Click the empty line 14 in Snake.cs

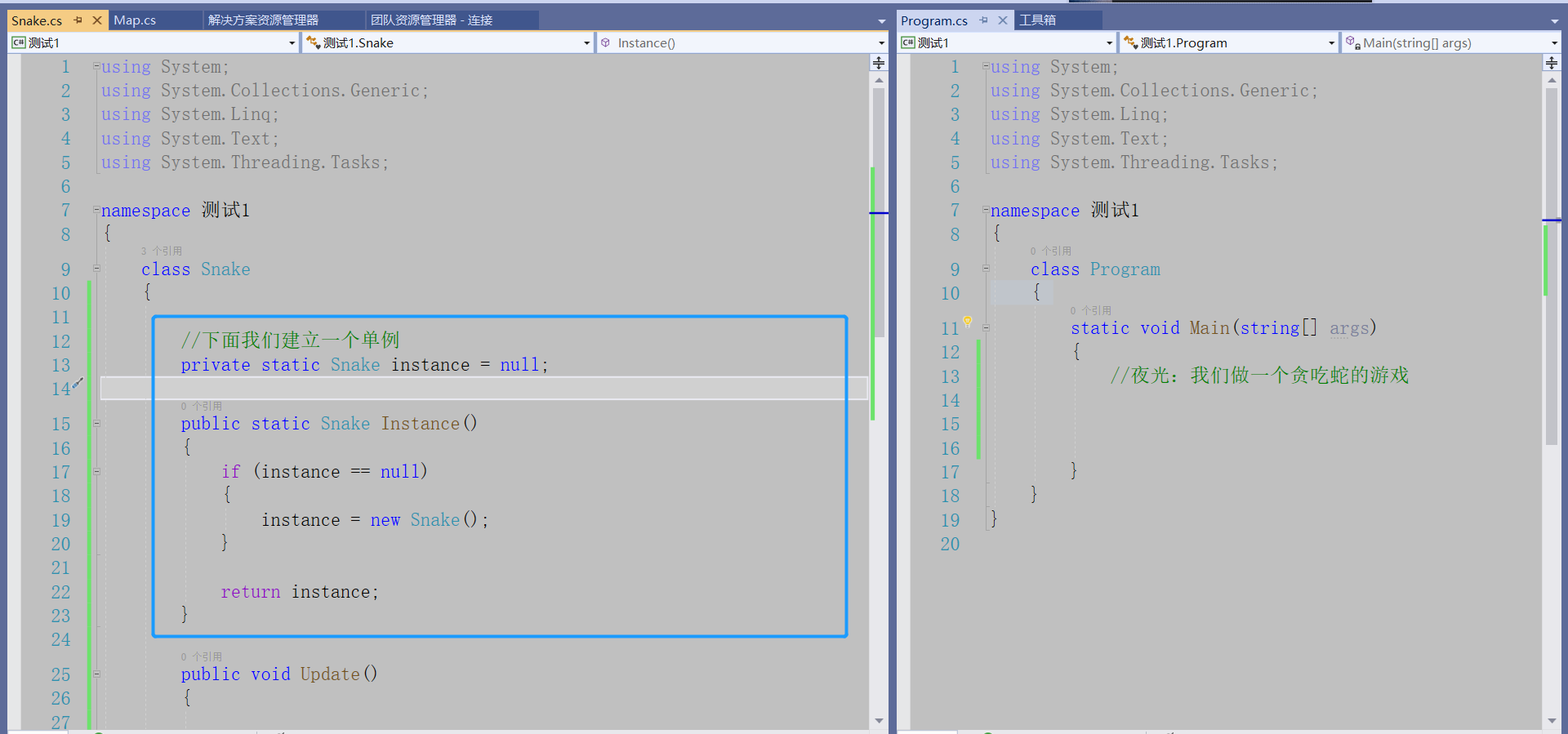(483, 388)
